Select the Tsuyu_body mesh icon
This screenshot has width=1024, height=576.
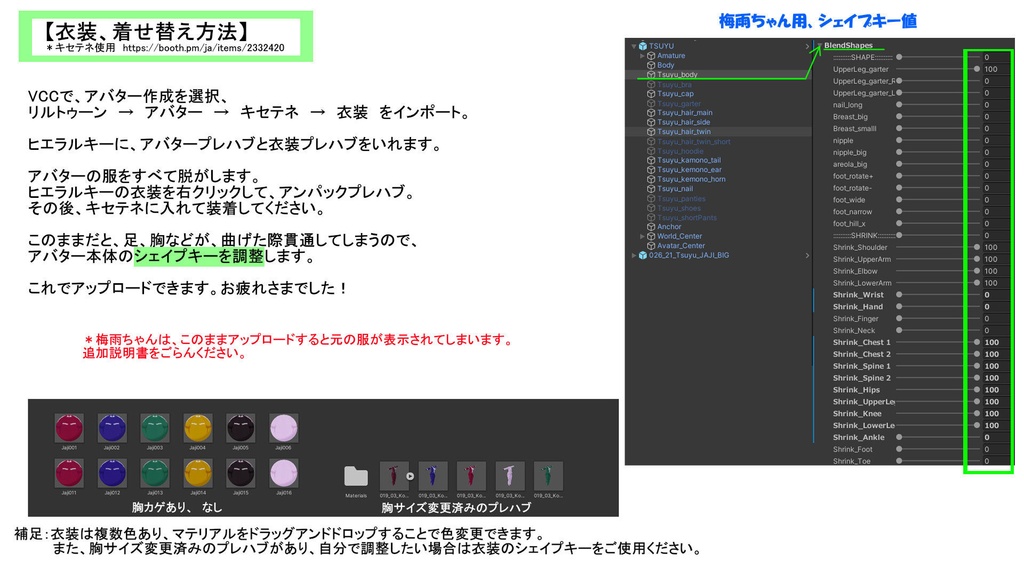tap(649, 74)
